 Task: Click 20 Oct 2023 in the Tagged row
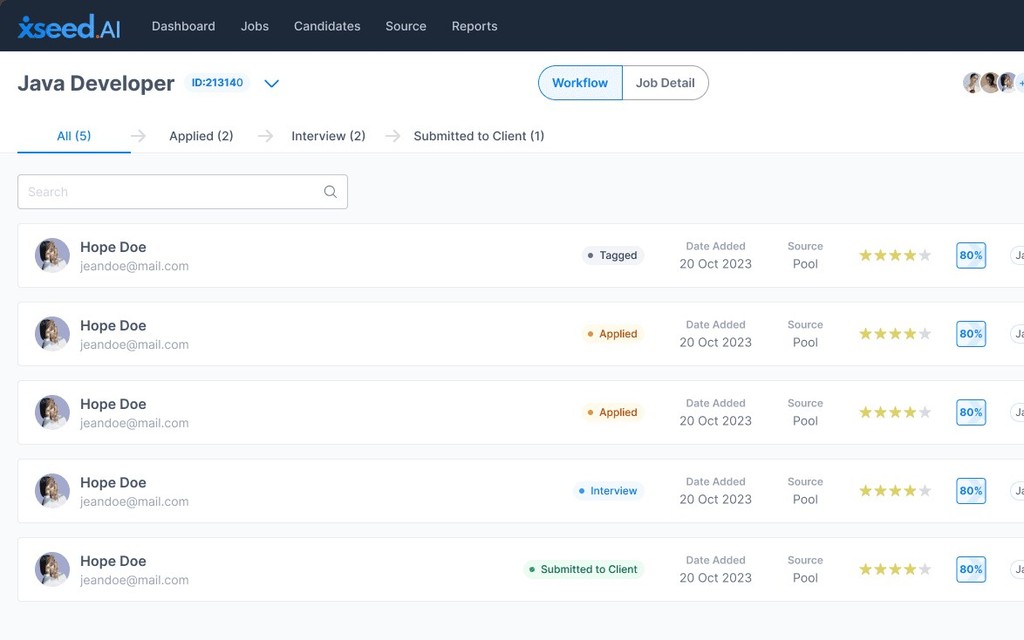pyautogui.click(x=716, y=264)
